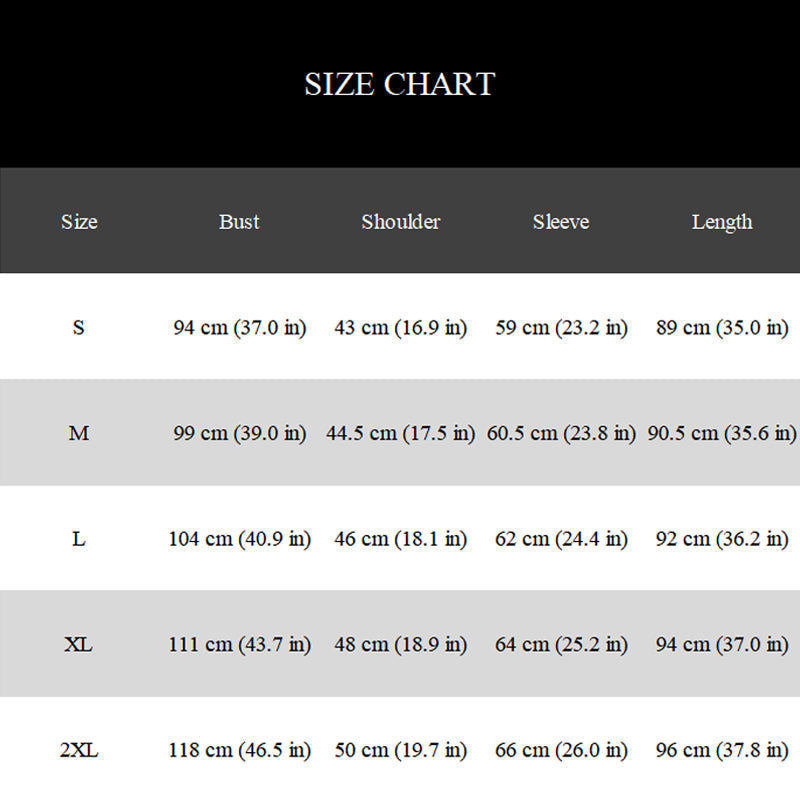800x800 pixels.
Task: Select the M size row label
Action: [x=79, y=433]
